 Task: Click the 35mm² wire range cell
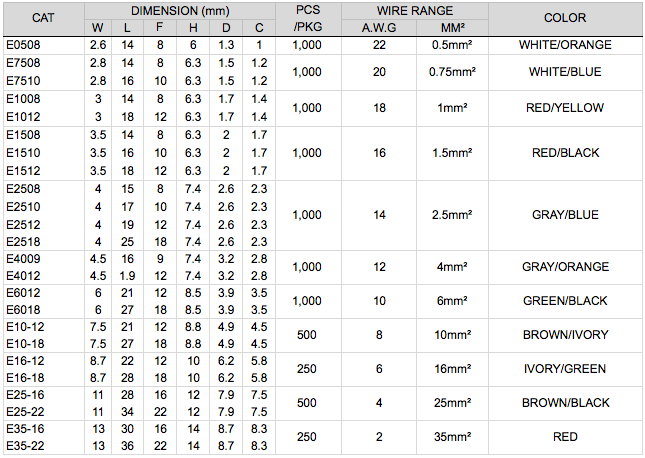click(452, 437)
